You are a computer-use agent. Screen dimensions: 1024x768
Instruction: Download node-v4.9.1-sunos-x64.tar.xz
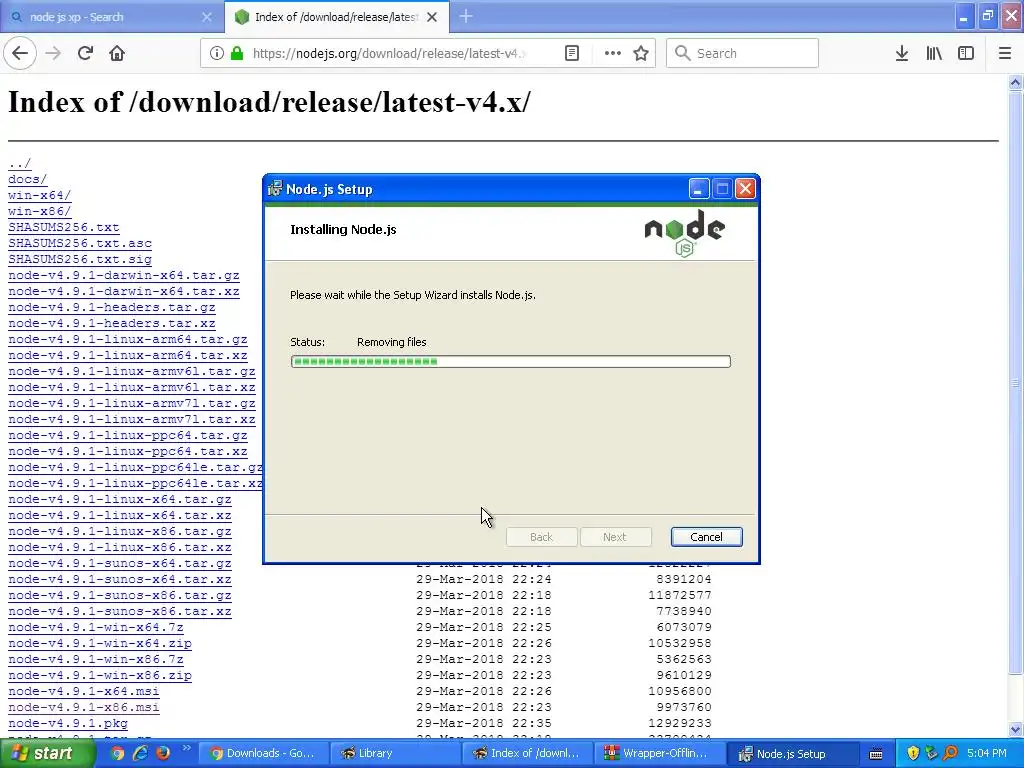[x=120, y=579]
